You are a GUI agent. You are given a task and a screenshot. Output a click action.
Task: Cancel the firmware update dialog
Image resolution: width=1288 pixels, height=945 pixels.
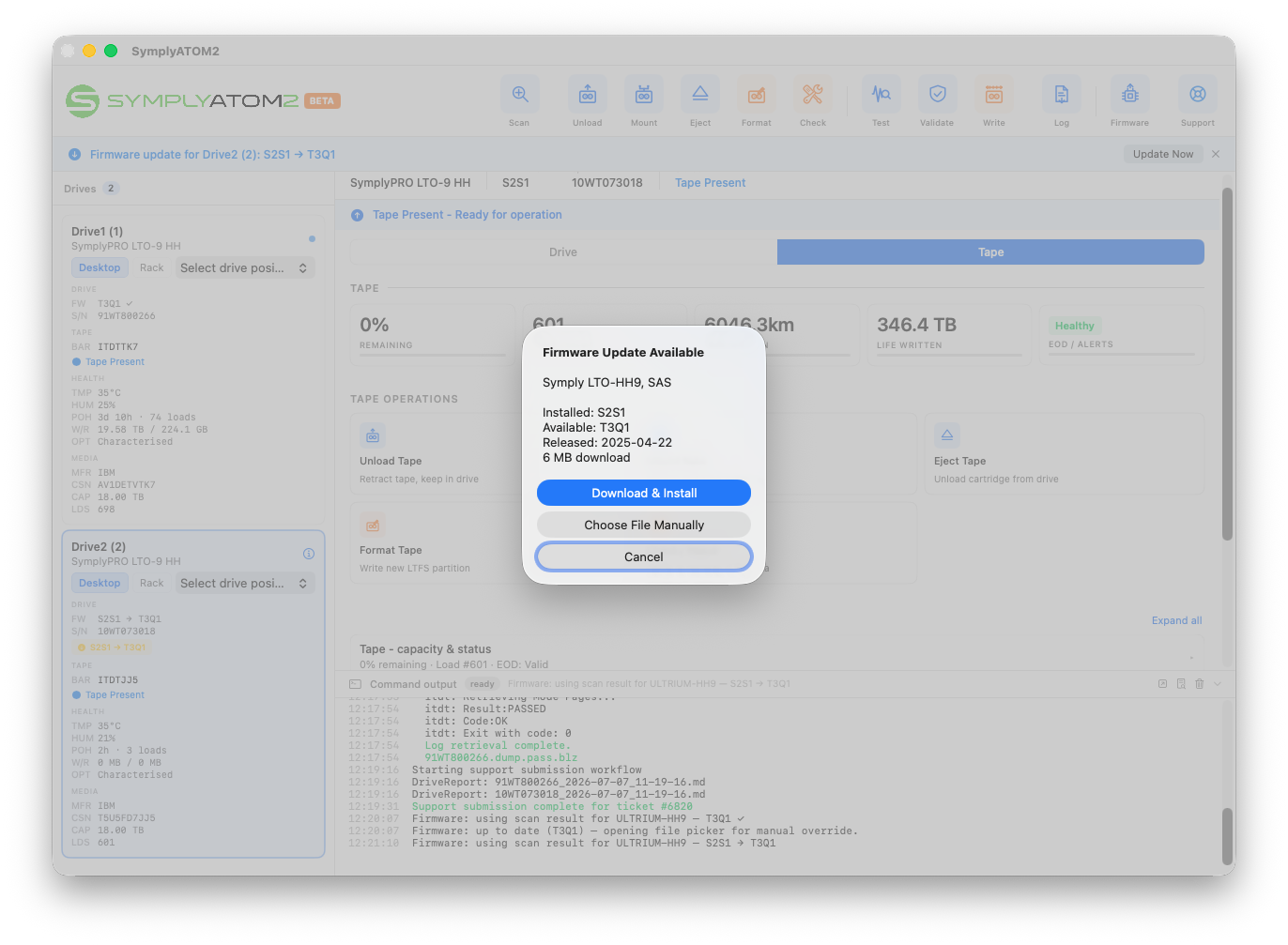click(x=644, y=556)
